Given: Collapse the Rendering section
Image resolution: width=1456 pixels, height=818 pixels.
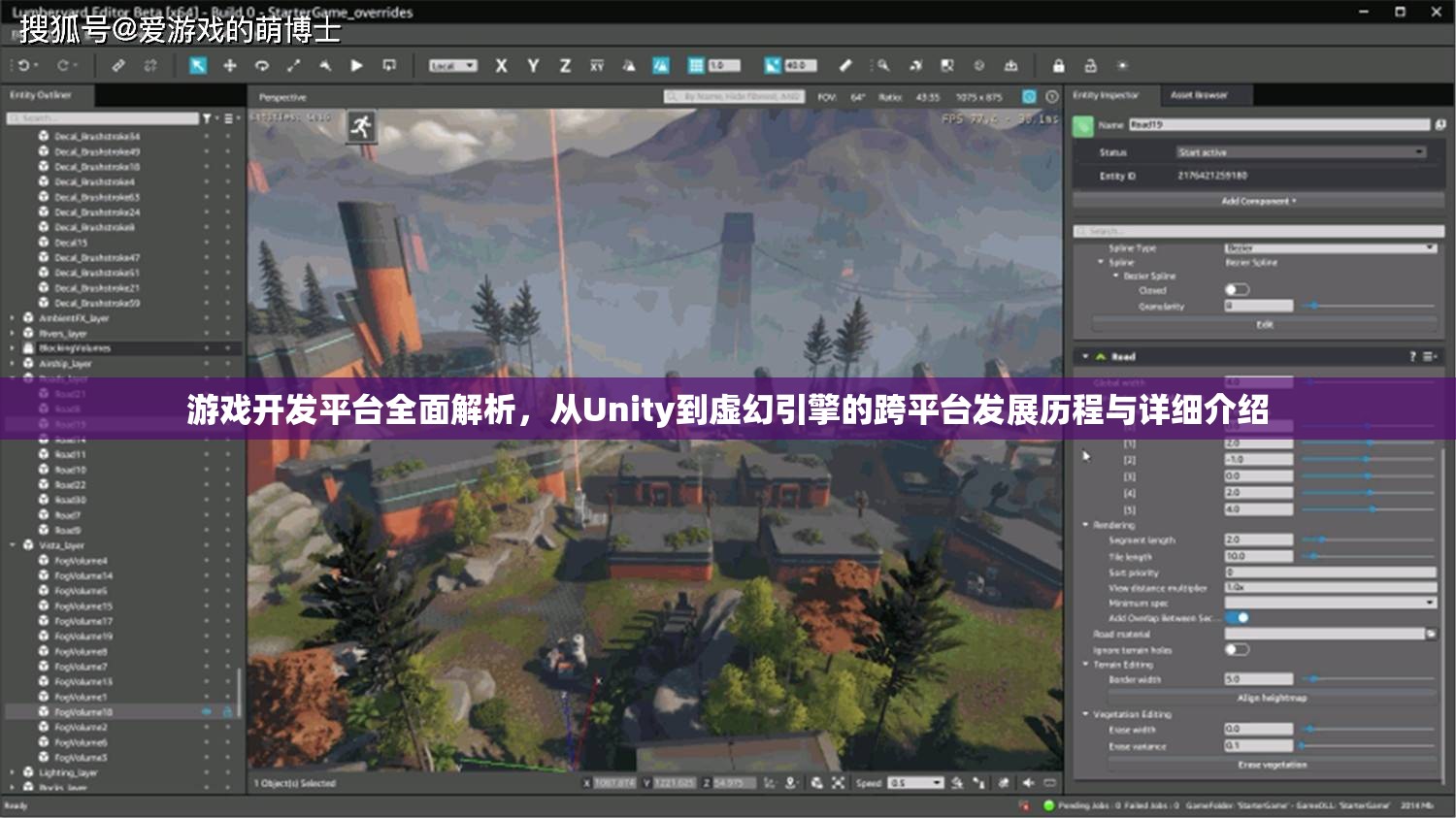Looking at the screenshot, I should tap(1084, 525).
